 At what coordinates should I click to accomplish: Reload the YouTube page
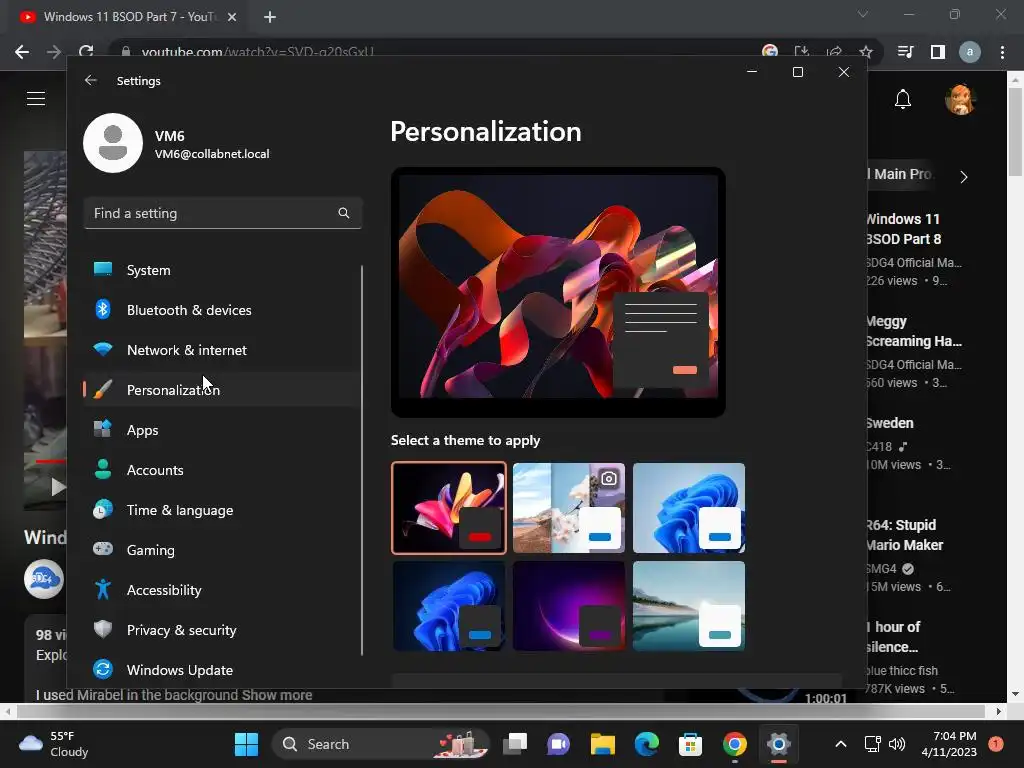[86, 52]
